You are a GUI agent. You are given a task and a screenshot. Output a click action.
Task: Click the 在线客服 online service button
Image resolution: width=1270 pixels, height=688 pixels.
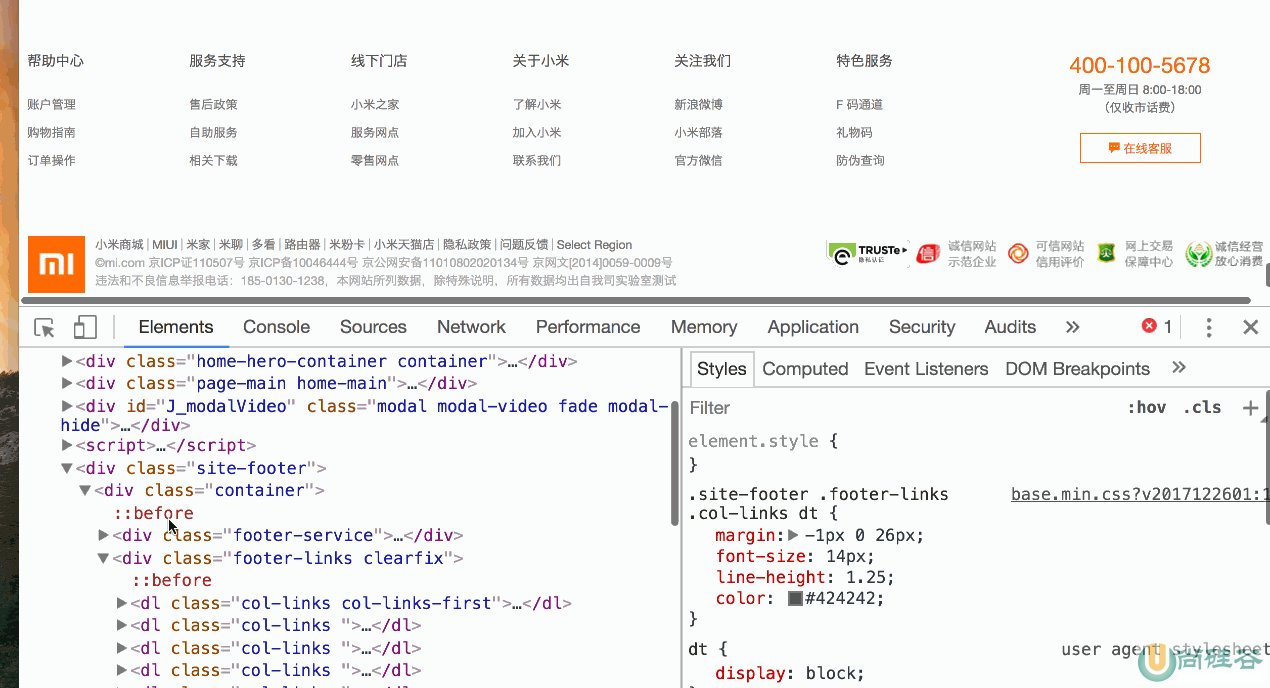pos(1140,148)
